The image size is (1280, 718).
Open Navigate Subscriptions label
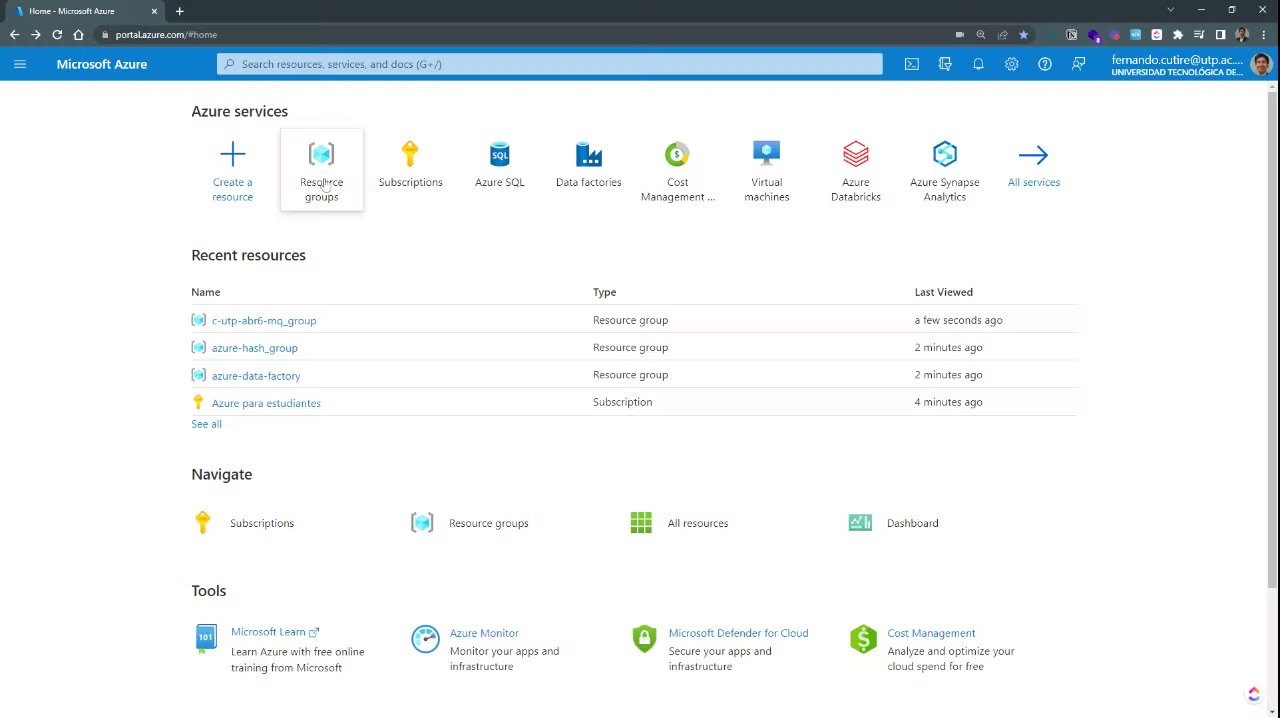pyautogui.click(x=262, y=523)
